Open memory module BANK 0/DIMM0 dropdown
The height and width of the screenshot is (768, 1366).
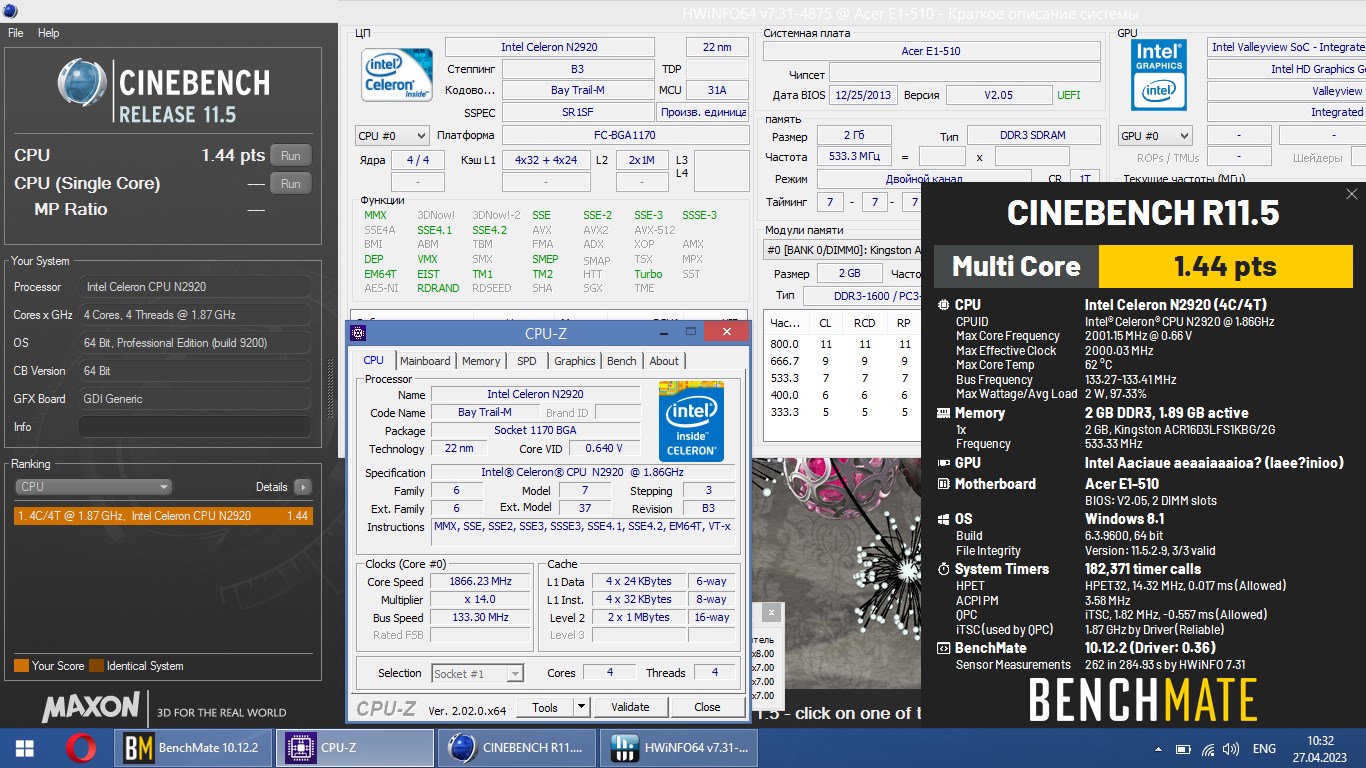pos(840,250)
